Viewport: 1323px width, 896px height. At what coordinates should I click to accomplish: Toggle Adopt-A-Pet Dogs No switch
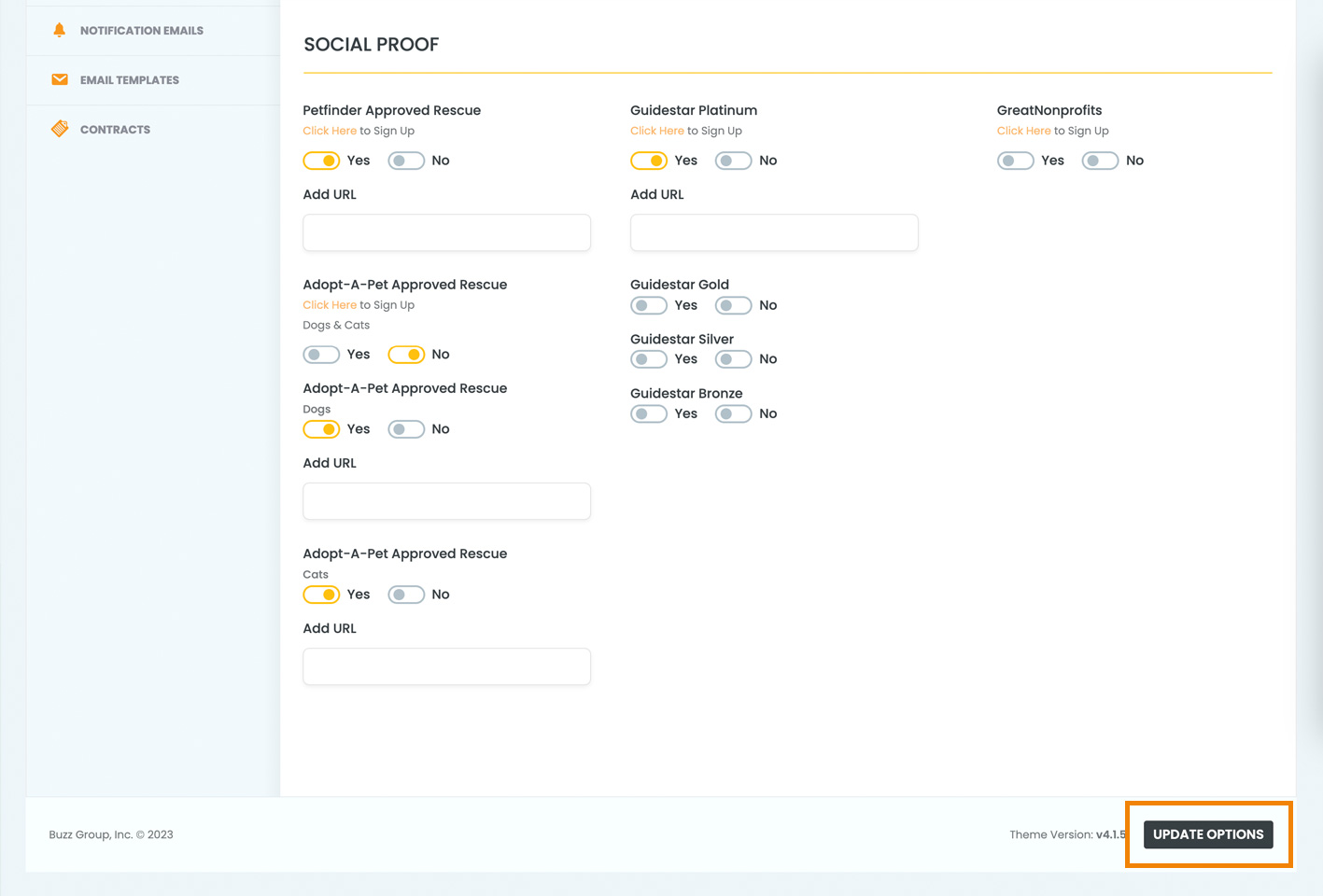click(x=406, y=429)
